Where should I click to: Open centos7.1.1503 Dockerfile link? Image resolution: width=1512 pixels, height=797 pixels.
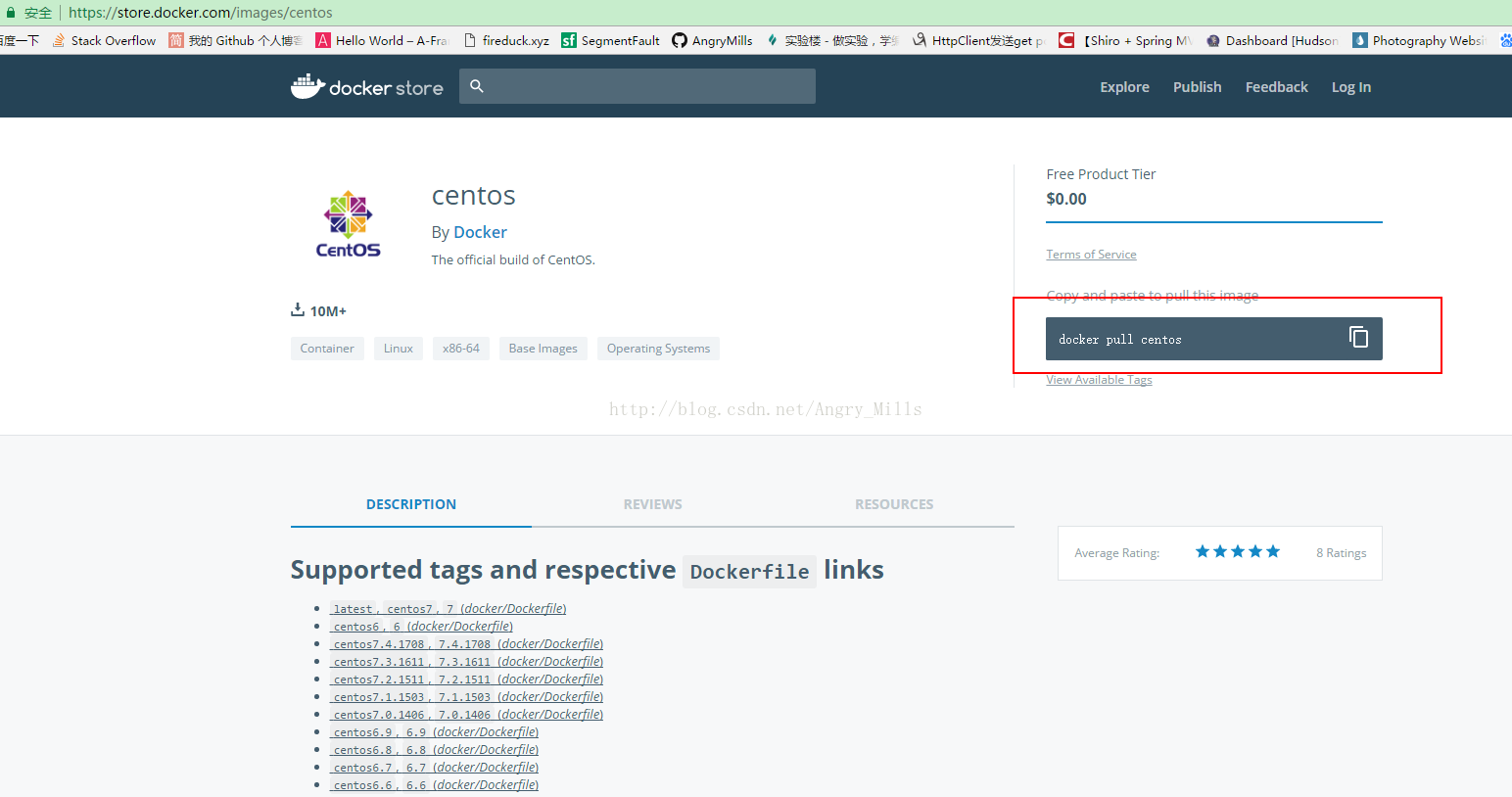466,697
